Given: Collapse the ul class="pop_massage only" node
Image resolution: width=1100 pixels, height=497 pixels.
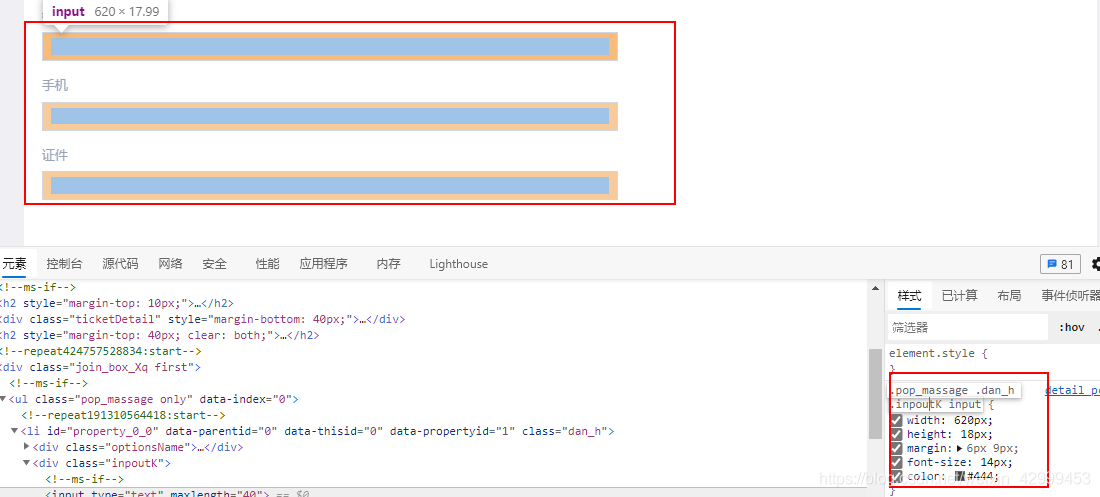Looking at the screenshot, I should click(x=3, y=399).
